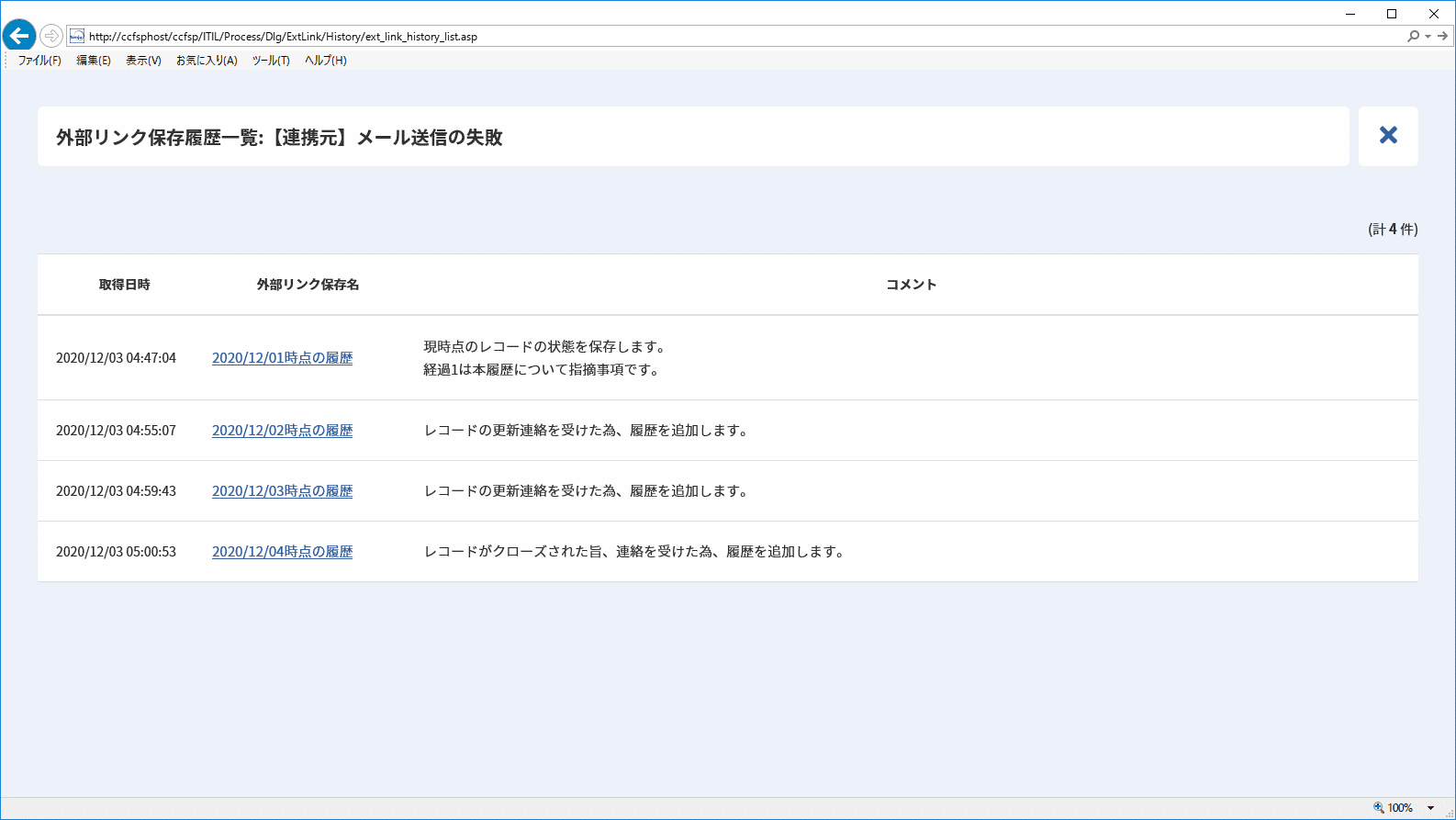Open the address bar search dropdown arrow
Image resolution: width=1456 pixels, height=820 pixels.
1428,36
